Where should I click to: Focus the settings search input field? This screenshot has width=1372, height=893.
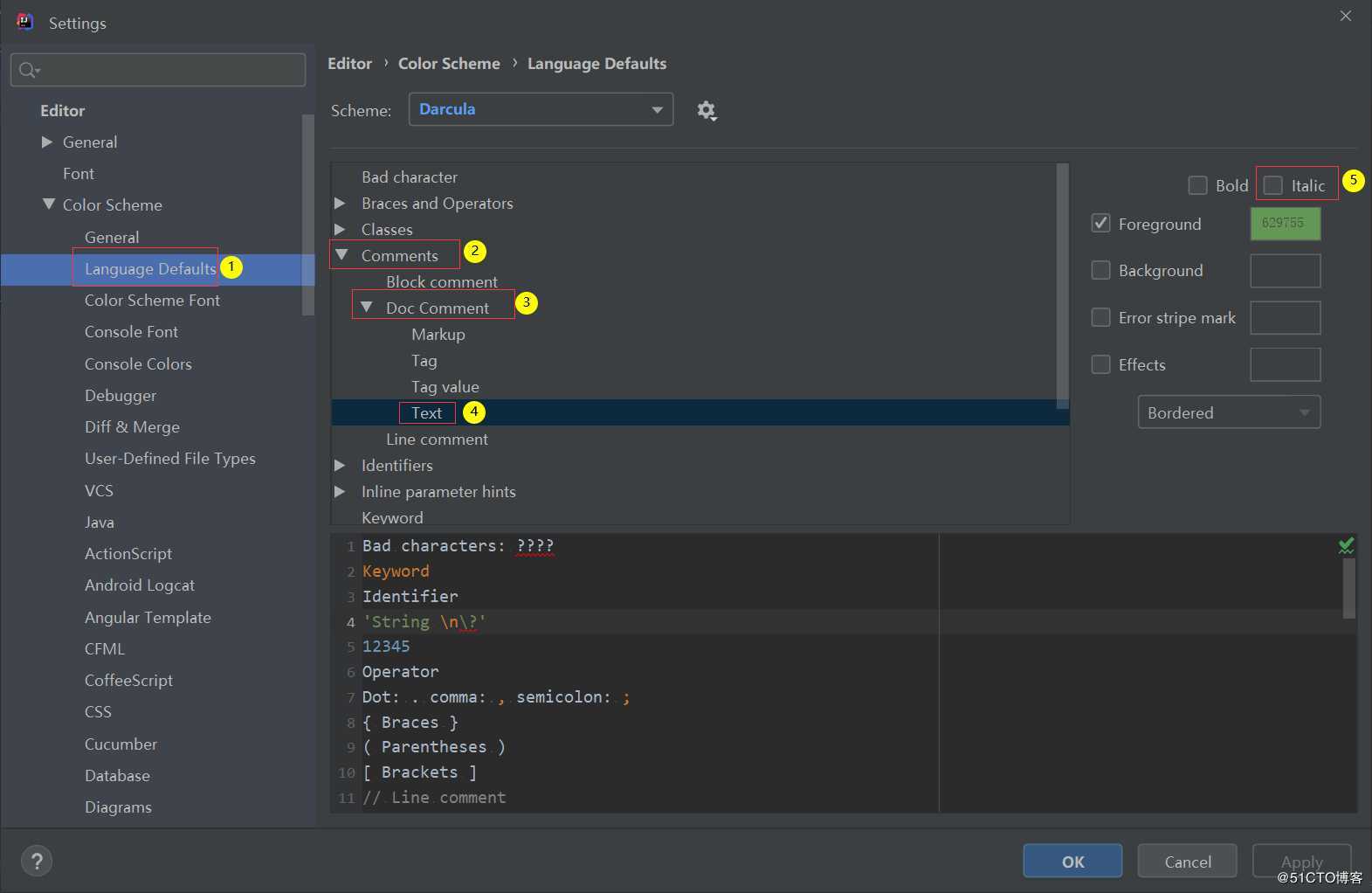coord(158,70)
